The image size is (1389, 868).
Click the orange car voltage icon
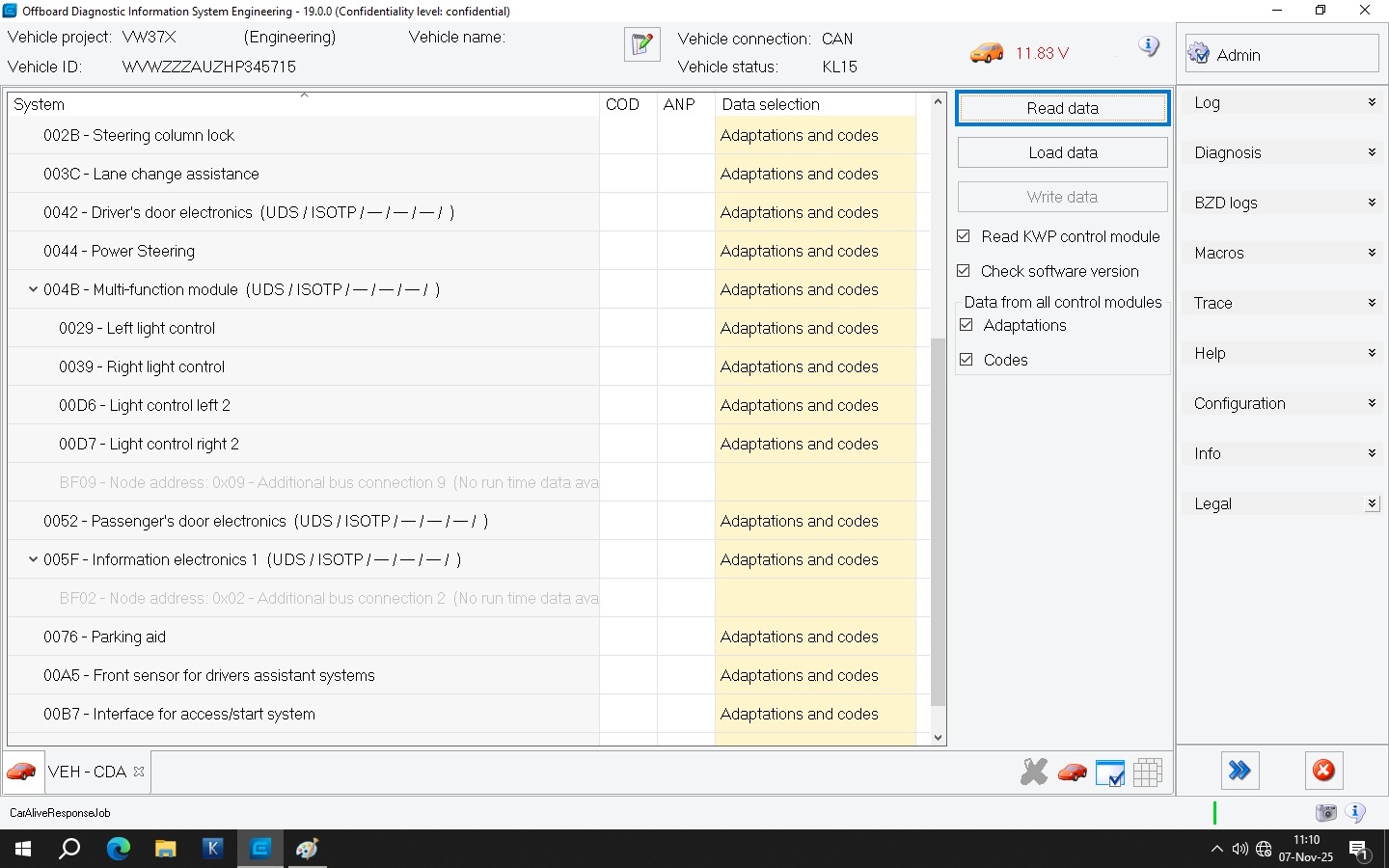tap(986, 53)
